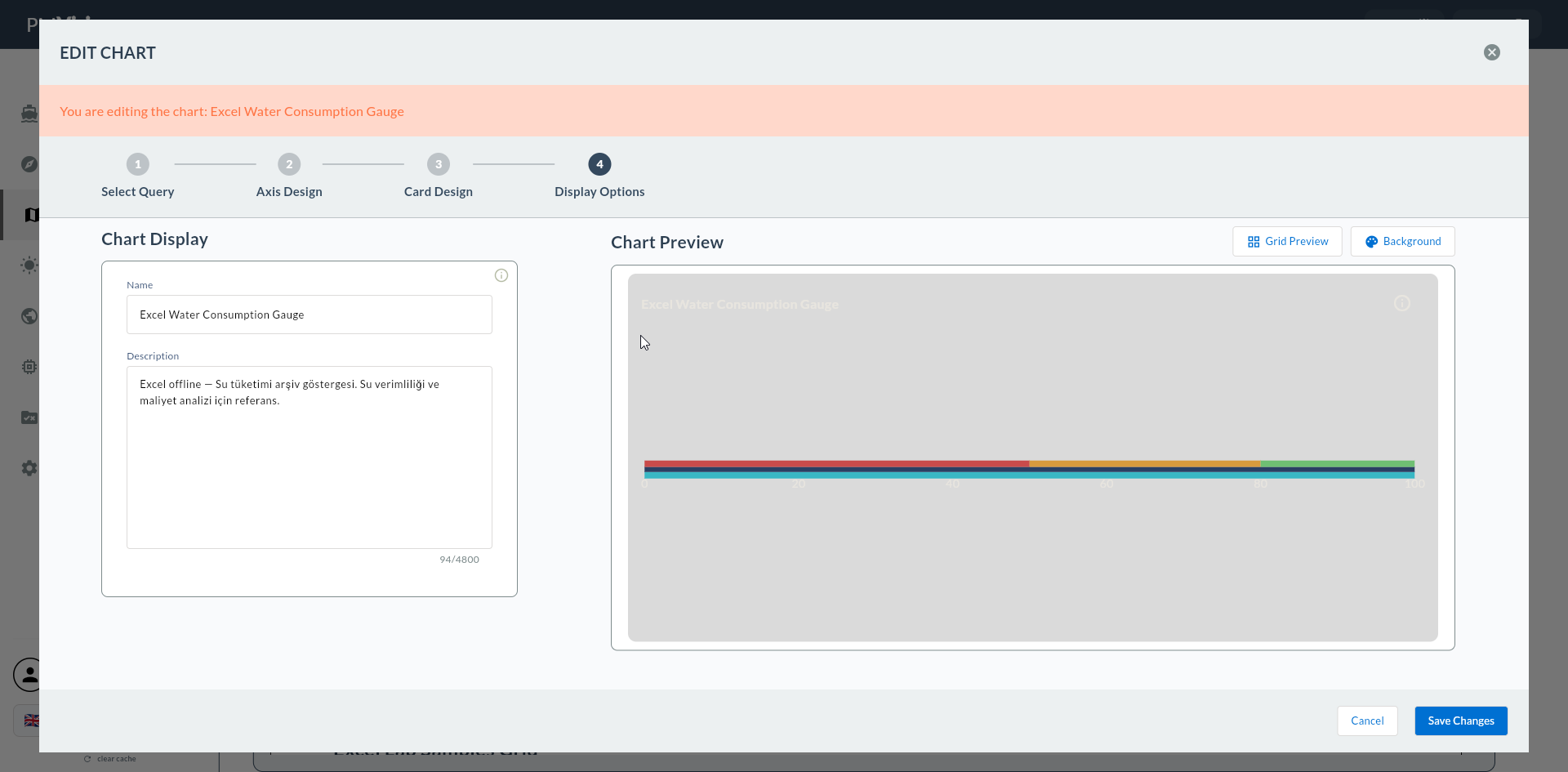Image resolution: width=1568 pixels, height=772 pixels.
Task: Close the Edit Chart dialog
Action: (x=1491, y=52)
